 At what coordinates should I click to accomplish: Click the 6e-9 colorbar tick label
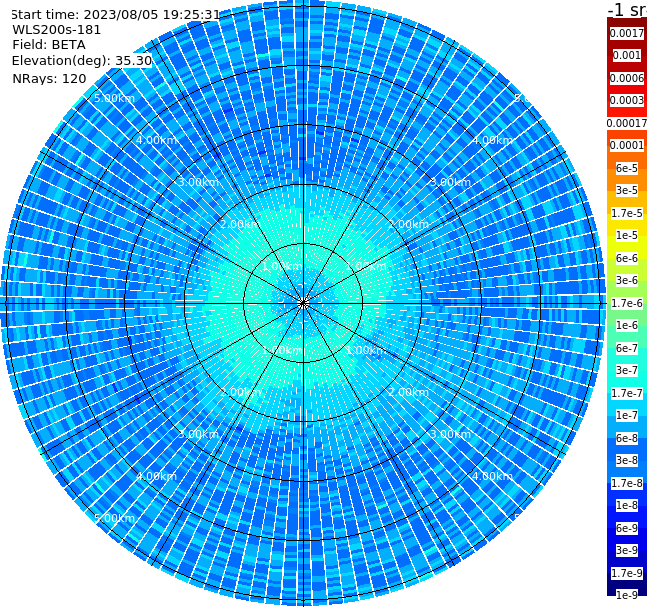point(627,528)
